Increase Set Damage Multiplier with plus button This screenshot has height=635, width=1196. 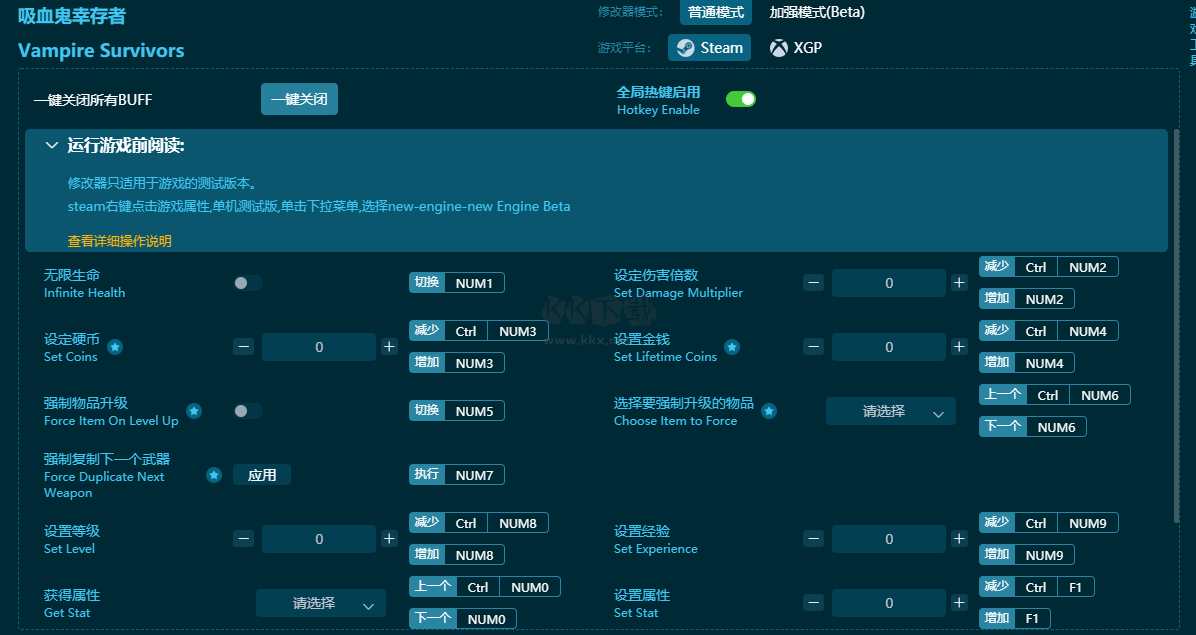coord(959,283)
